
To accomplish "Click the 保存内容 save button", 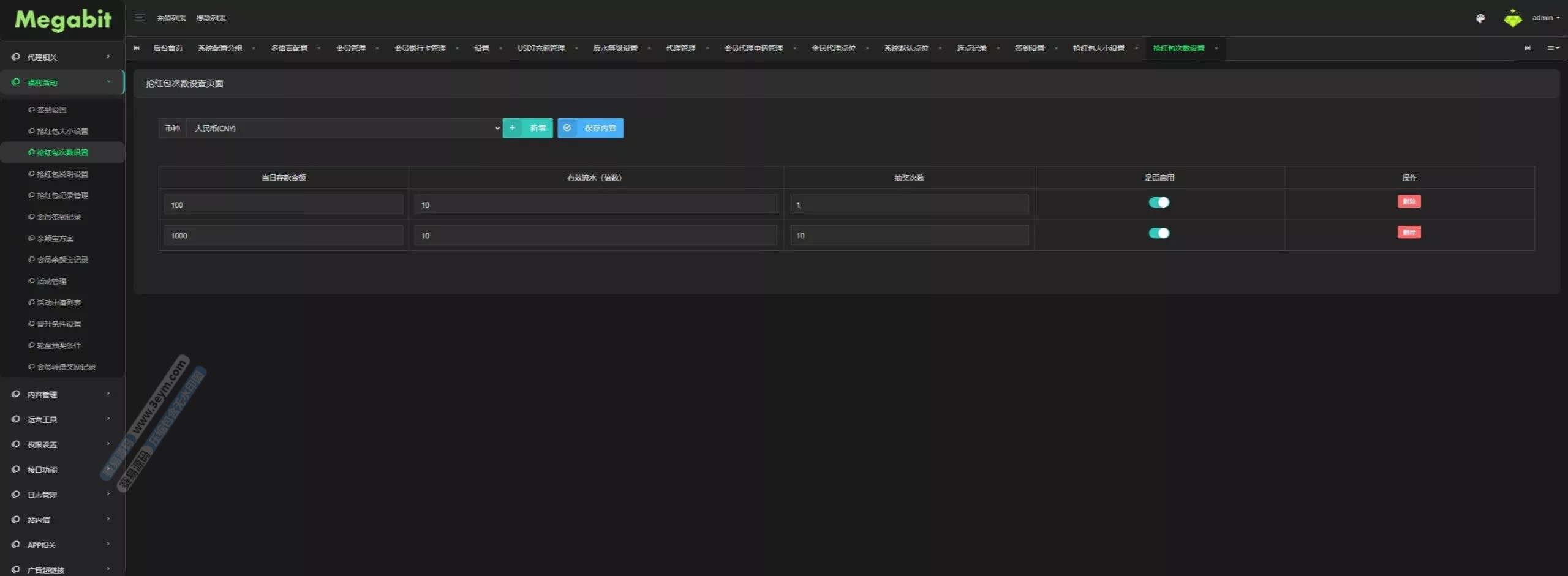I will (x=590, y=128).
